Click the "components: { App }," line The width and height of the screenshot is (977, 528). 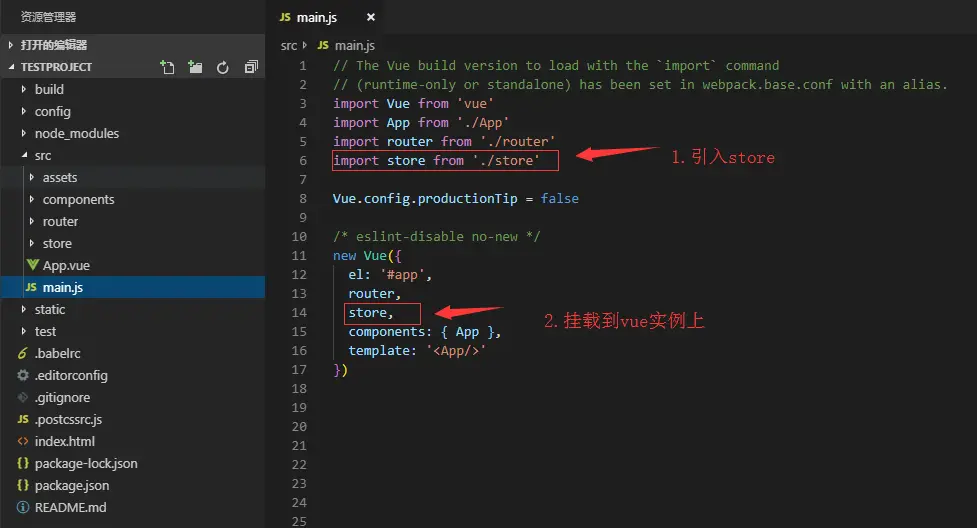425,332
